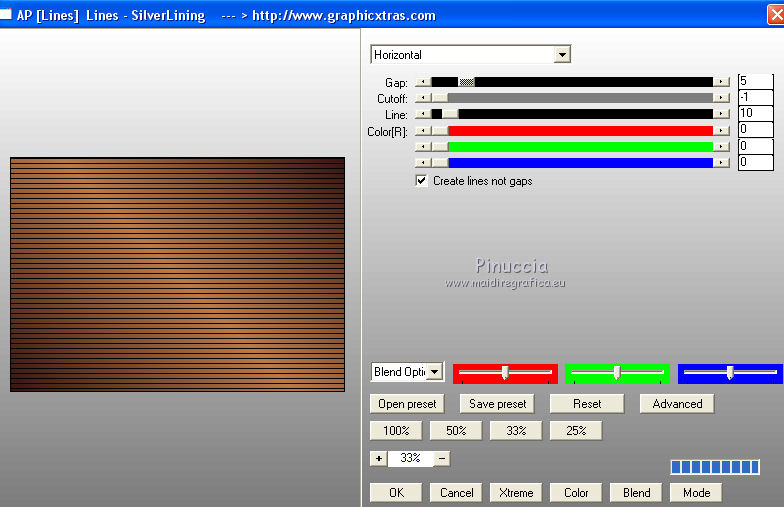Click left arrow of Gap slider
This screenshot has height=507, width=784.
pyautogui.click(x=421, y=82)
